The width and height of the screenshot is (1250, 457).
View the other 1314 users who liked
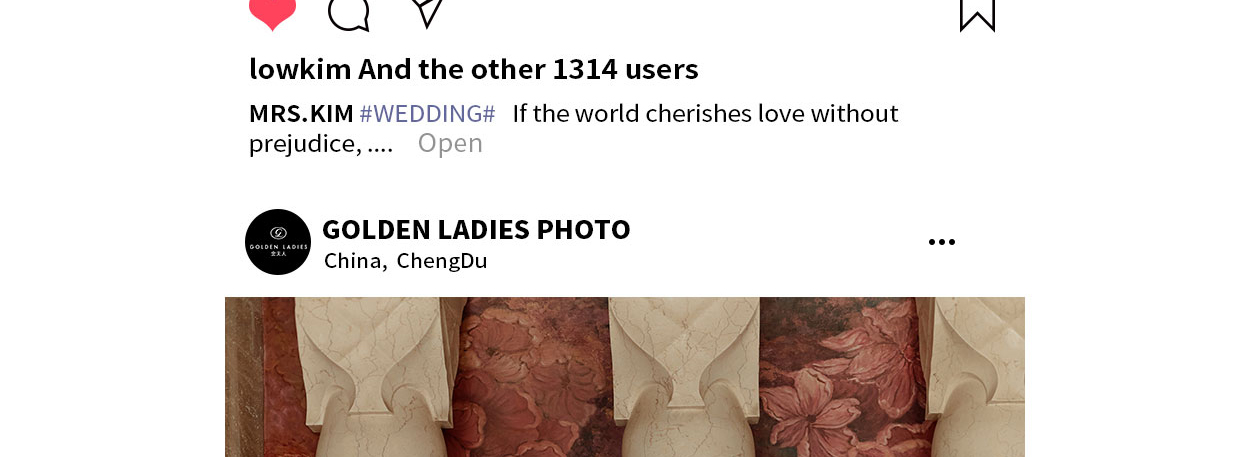(528, 69)
